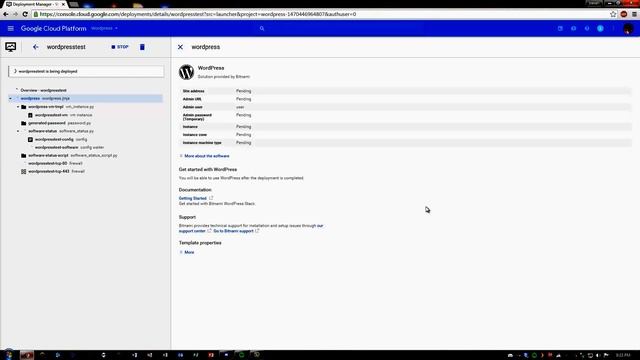Image resolution: width=640 pixels, height=360 pixels.
Task: Click the wordpresstest is being deployed status box
Action: [x=86, y=71]
